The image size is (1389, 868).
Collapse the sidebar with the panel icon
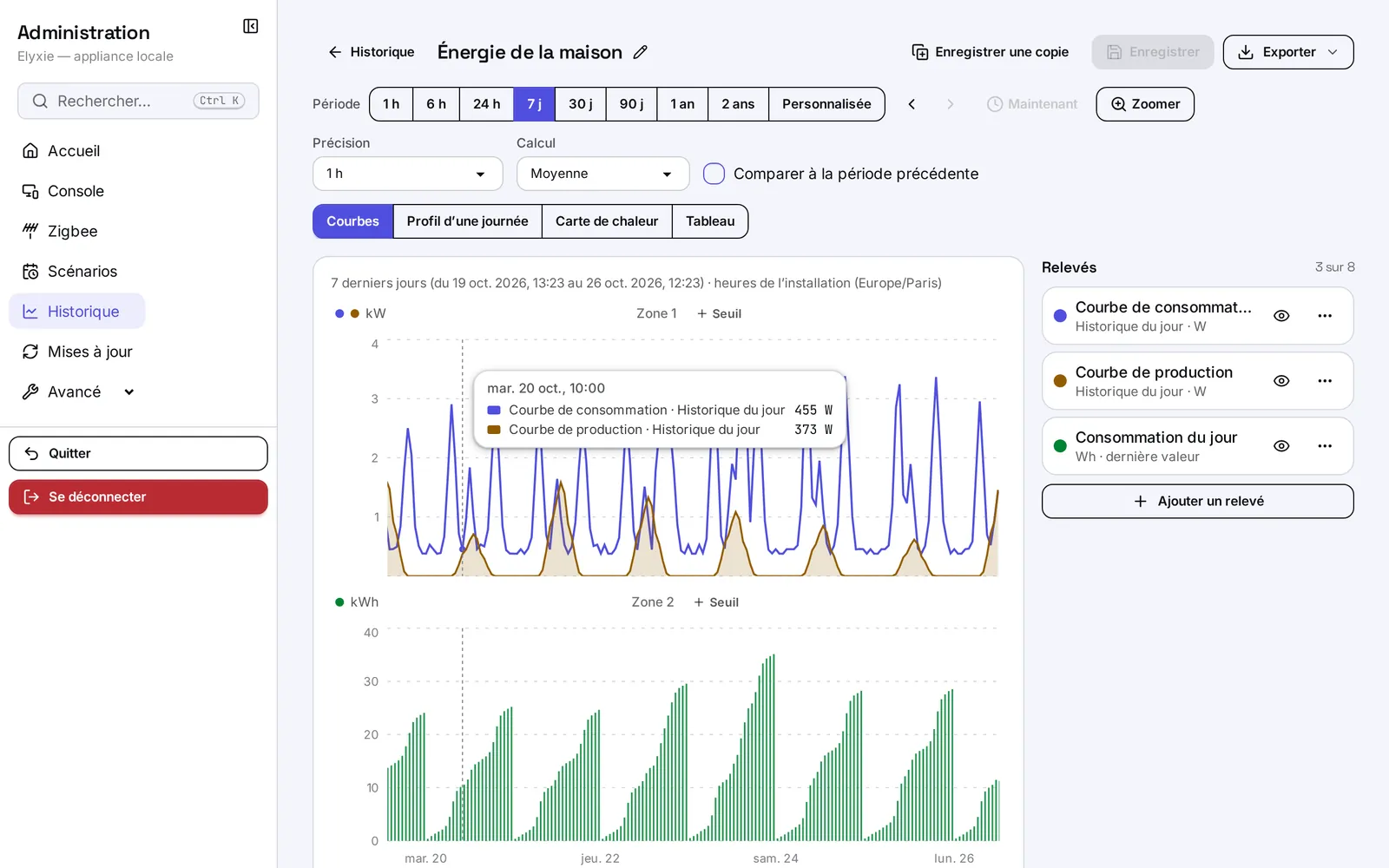pos(250,26)
